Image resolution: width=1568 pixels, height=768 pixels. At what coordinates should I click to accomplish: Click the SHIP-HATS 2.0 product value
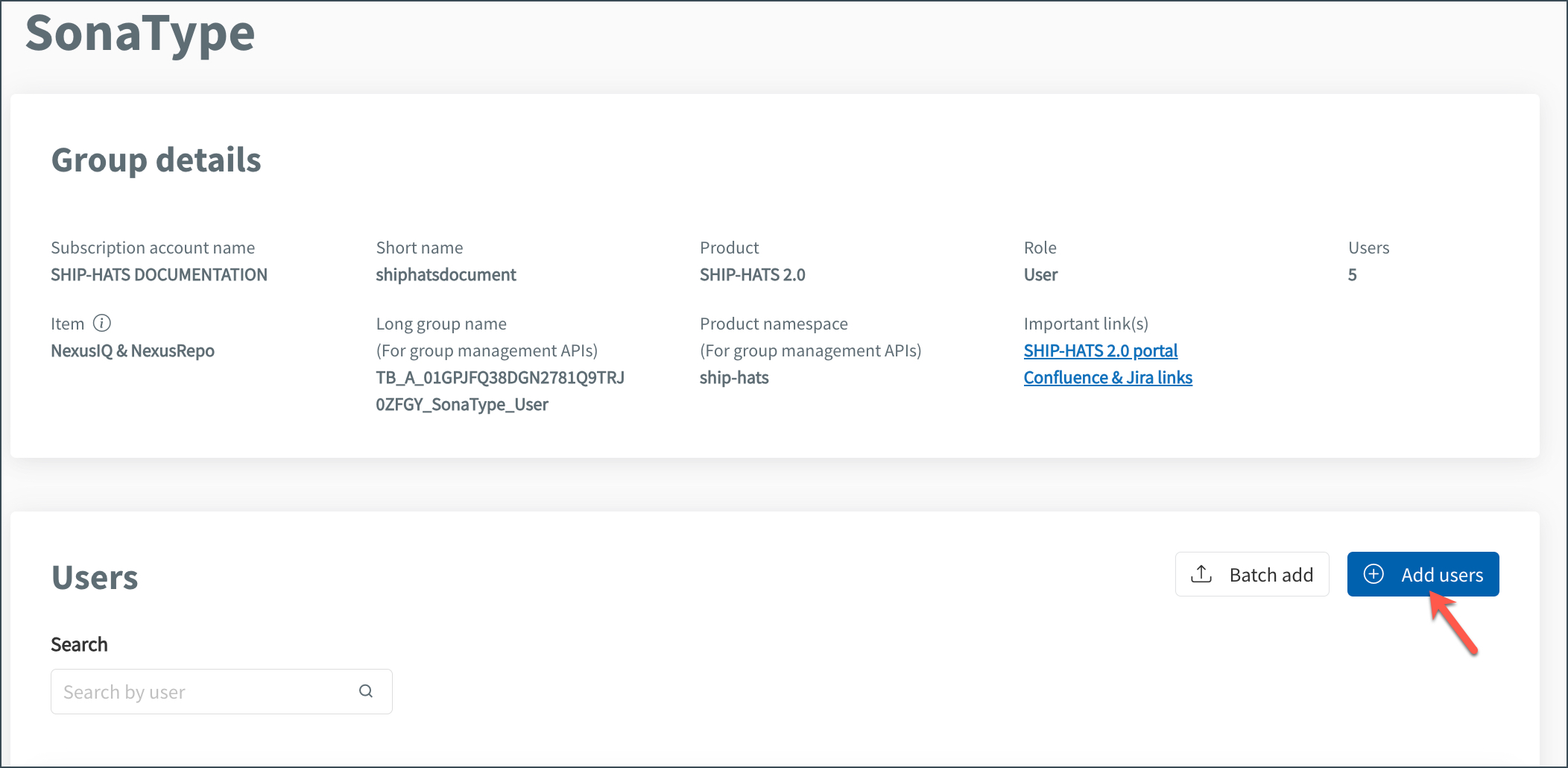[x=752, y=274]
